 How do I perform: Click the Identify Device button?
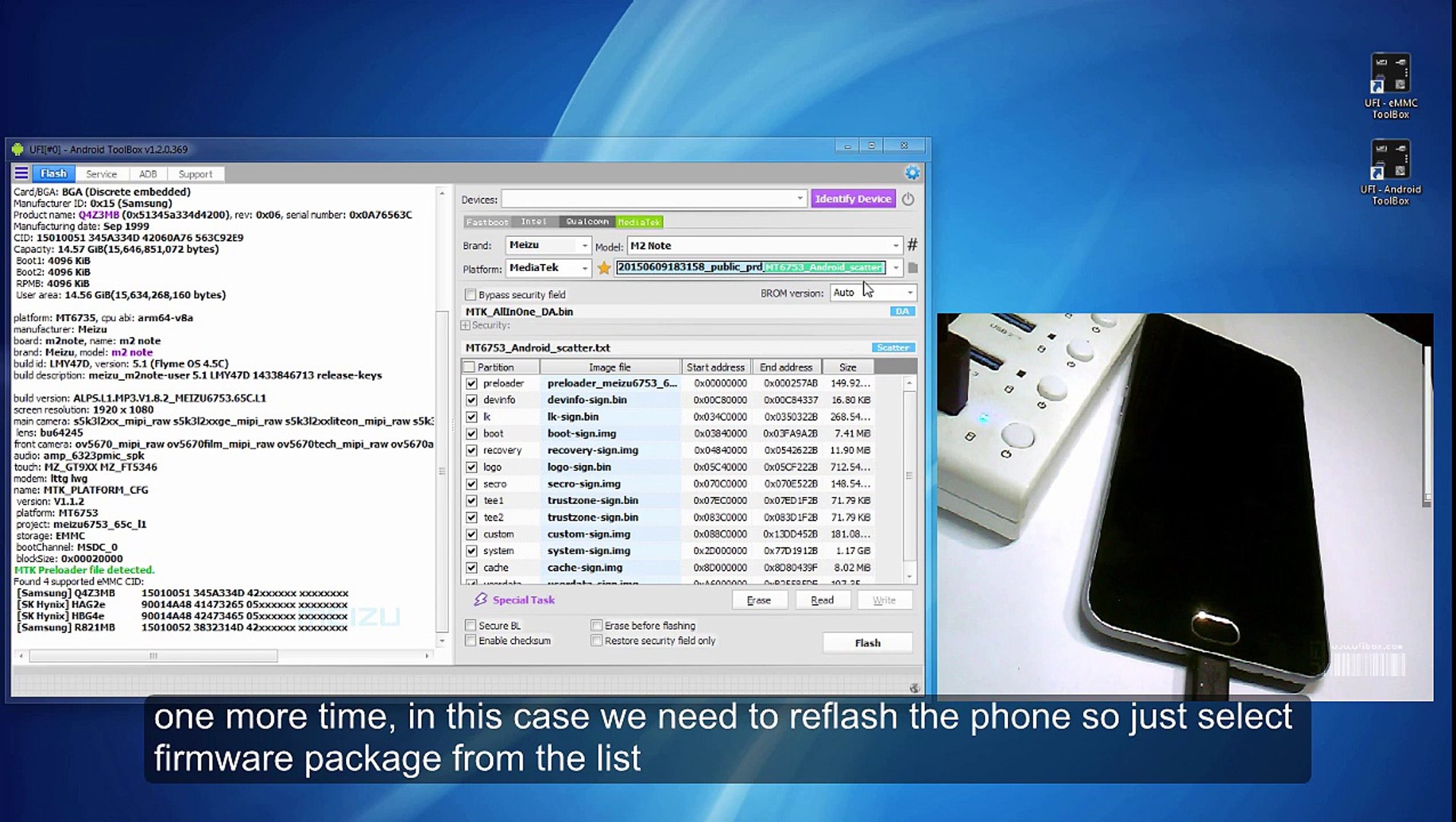(x=853, y=199)
